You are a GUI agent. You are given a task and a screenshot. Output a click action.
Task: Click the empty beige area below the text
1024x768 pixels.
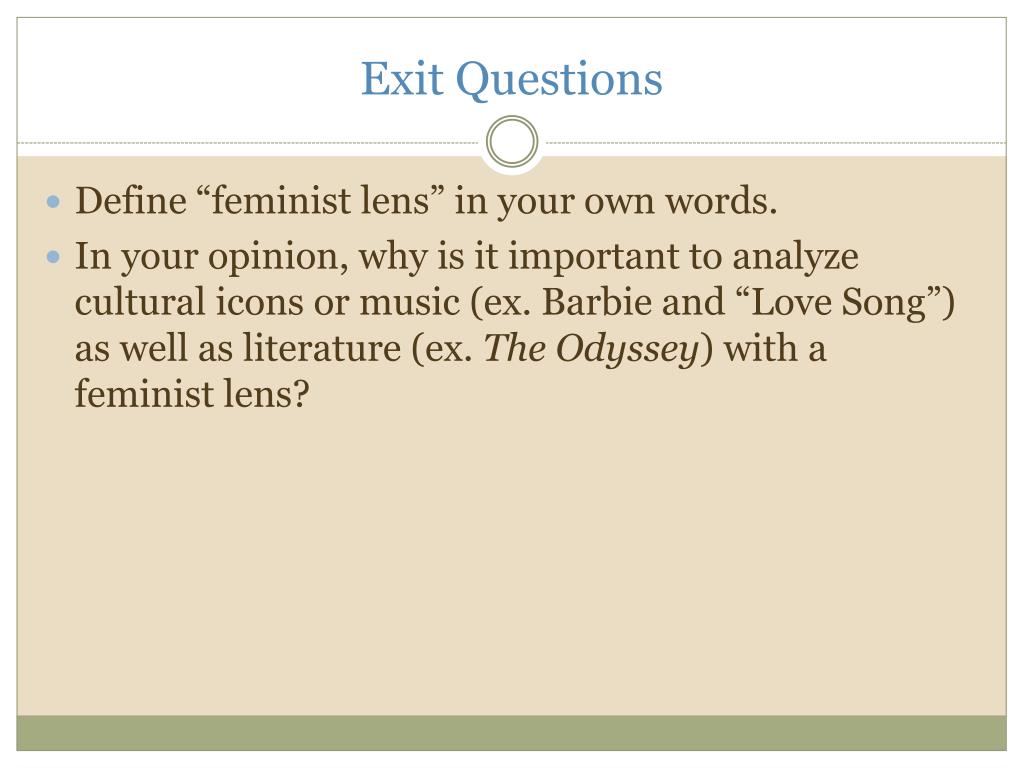point(512,562)
